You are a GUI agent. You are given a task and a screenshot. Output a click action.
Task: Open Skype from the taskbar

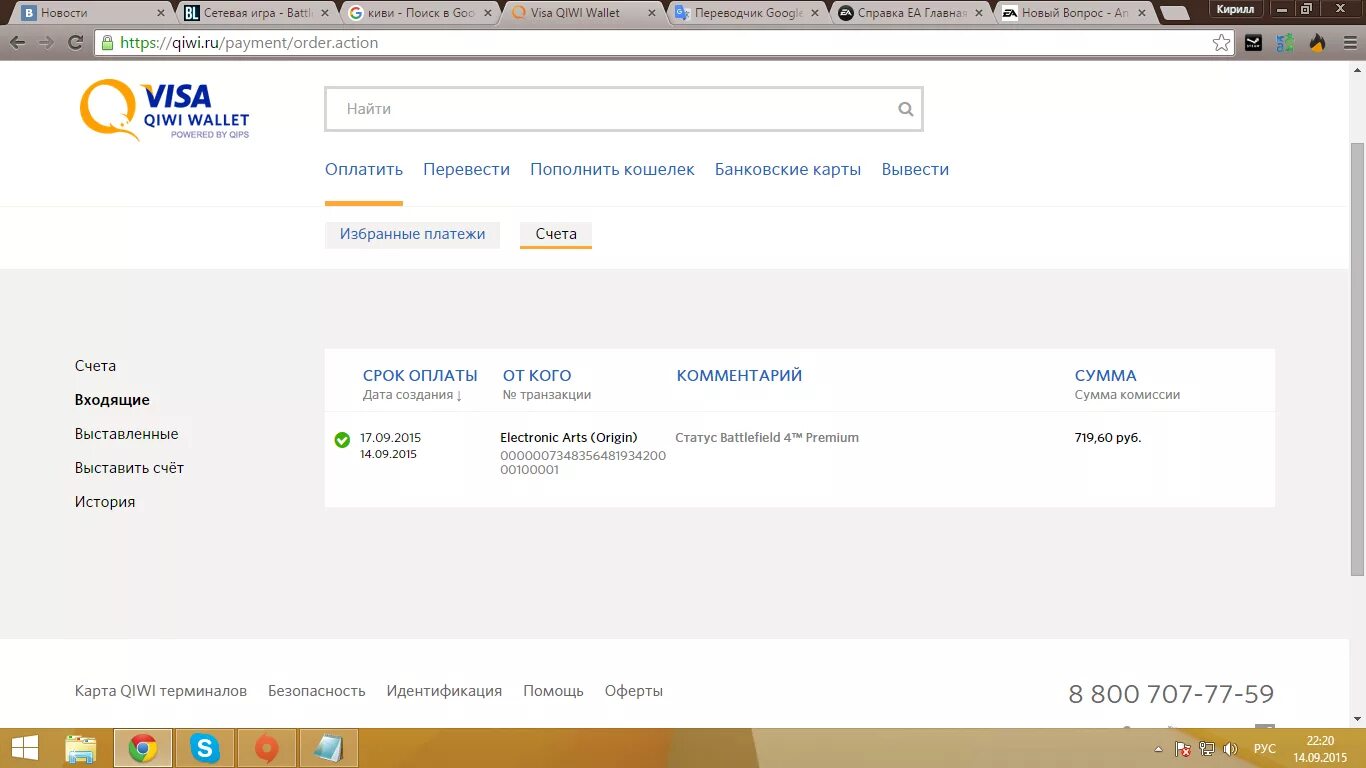pos(205,748)
